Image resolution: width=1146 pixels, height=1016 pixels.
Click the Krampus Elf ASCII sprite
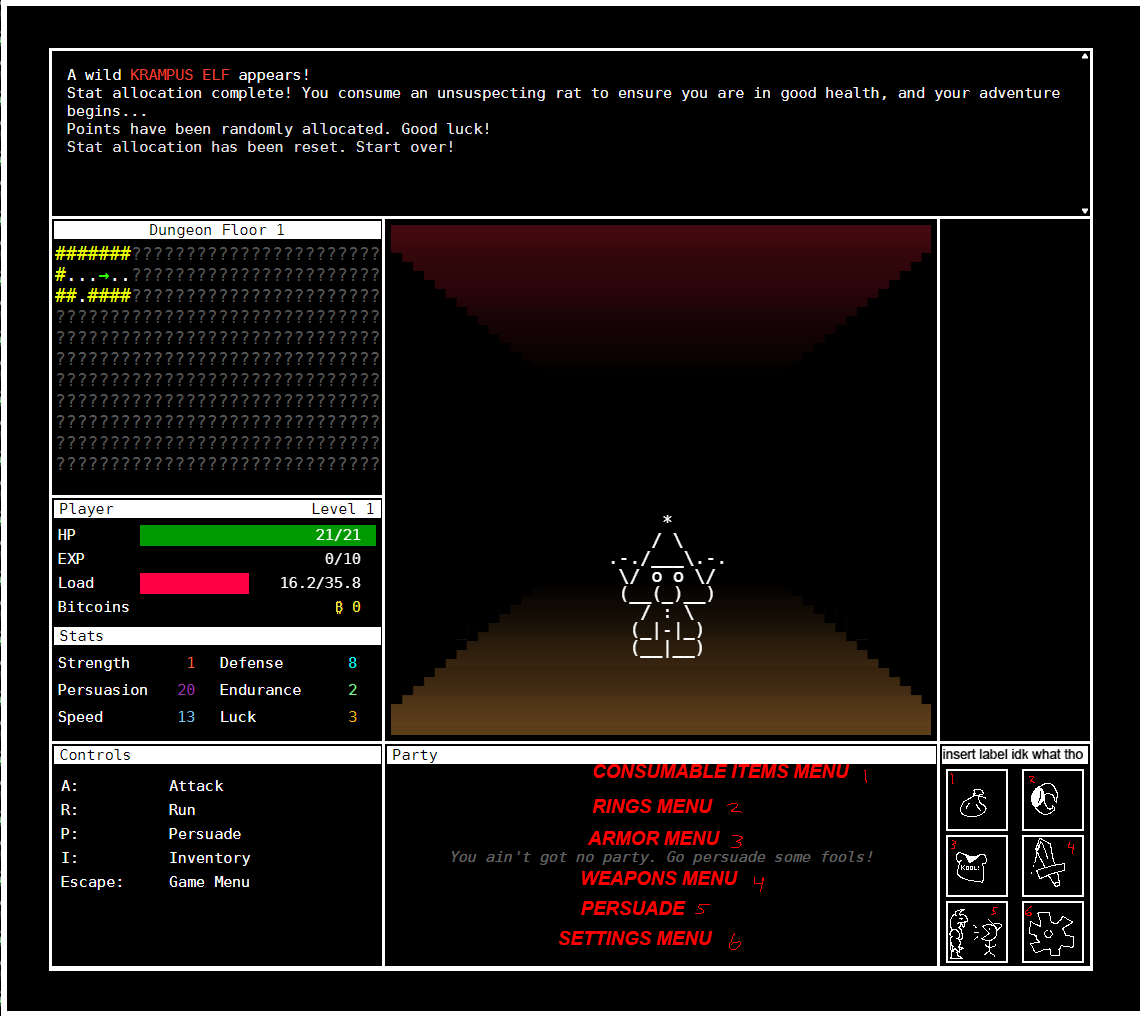click(667, 586)
